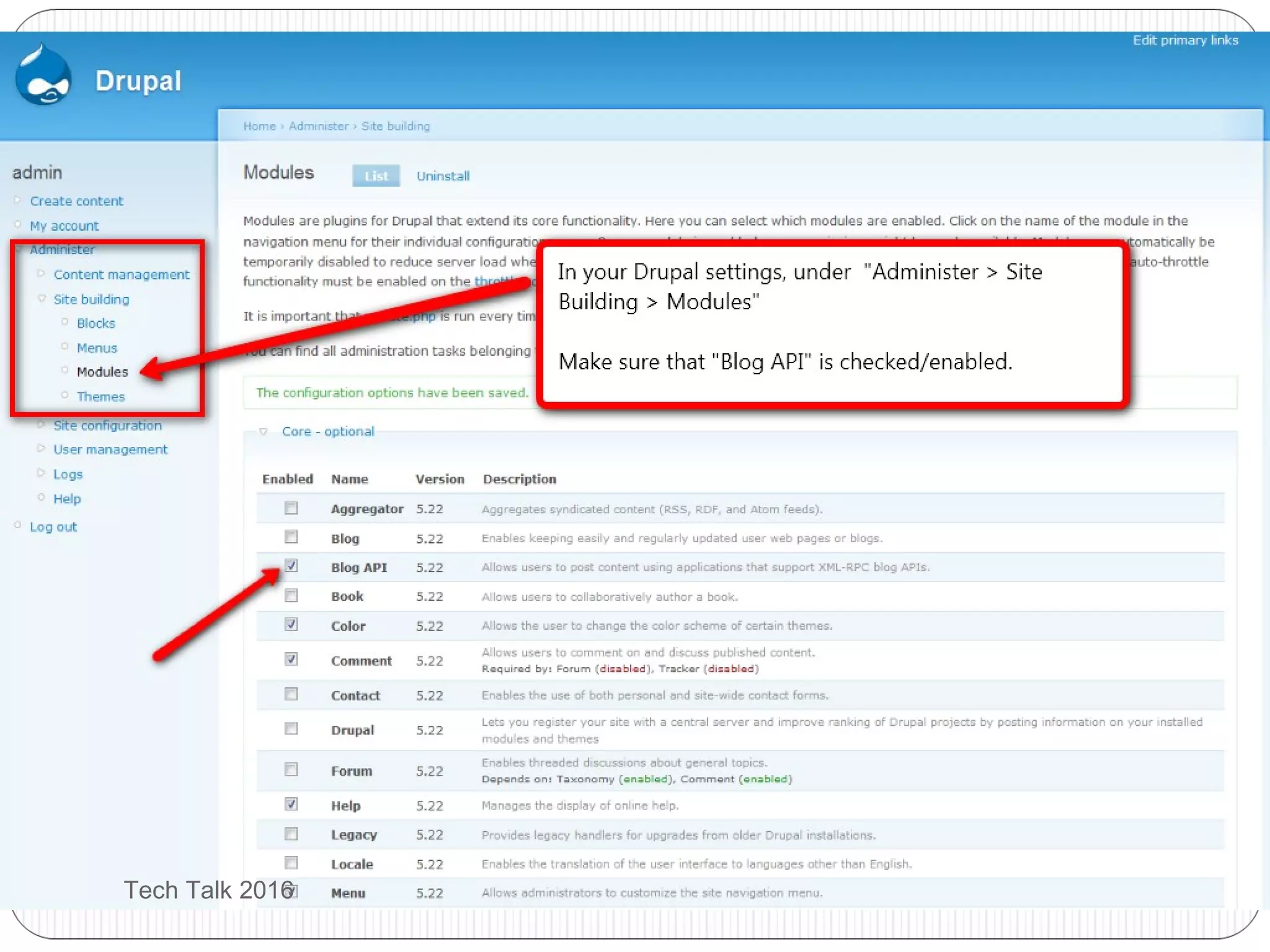Screen dimensions: 1270x952
Task: Toggle the Help module checkbox
Action: click(x=291, y=804)
